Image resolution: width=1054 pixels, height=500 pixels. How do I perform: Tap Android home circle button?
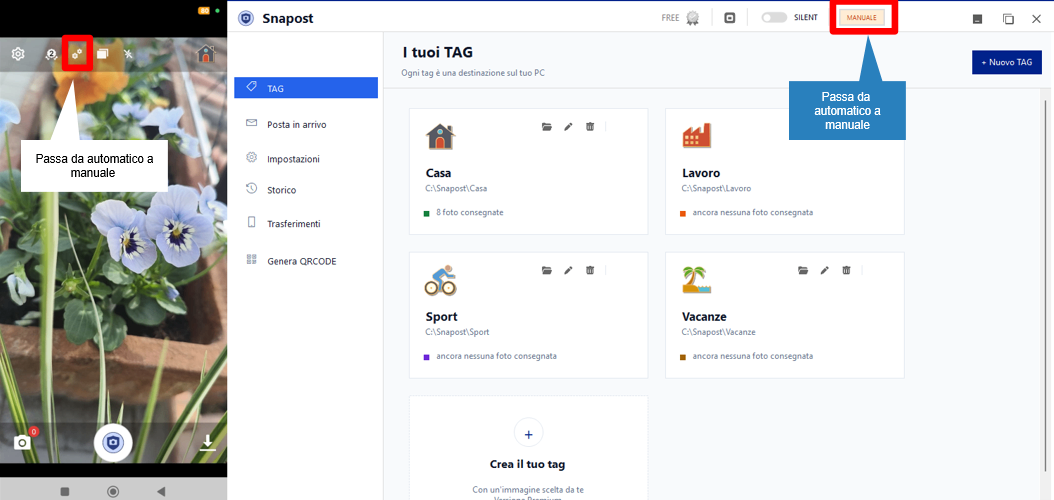[x=113, y=491]
